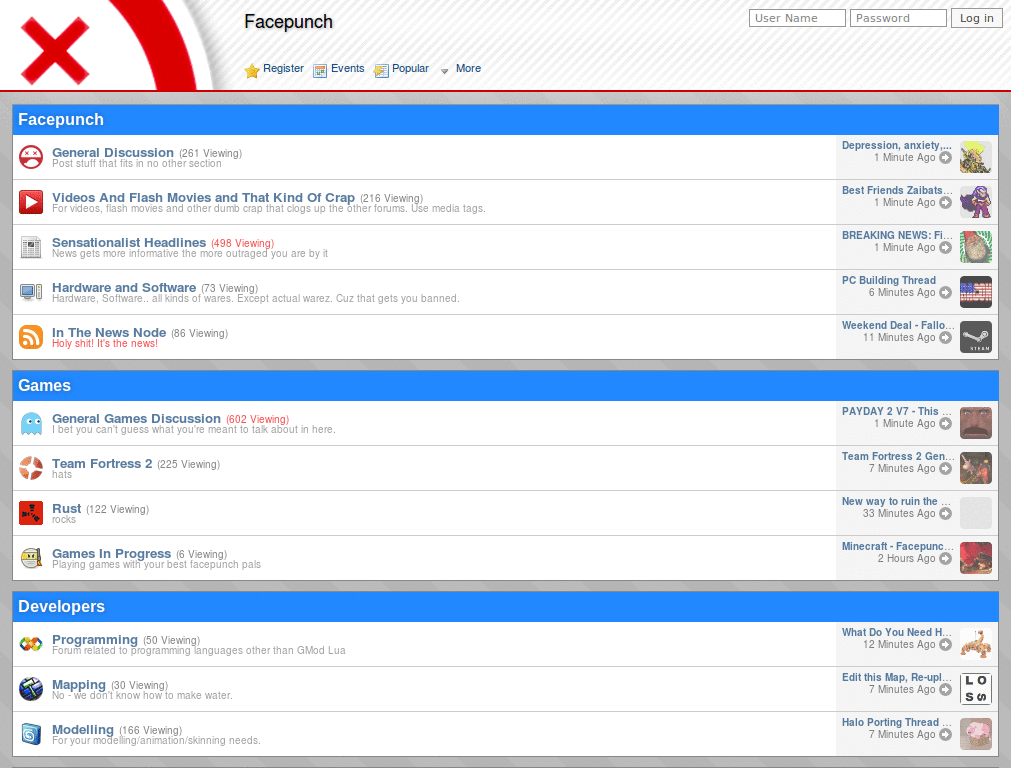Open the Register menu link
The image size is (1024, 768).
283,68
